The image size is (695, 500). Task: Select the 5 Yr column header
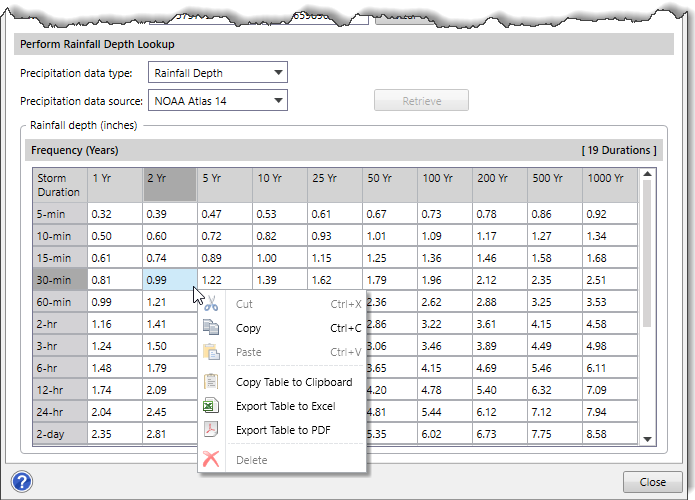(225, 185)
